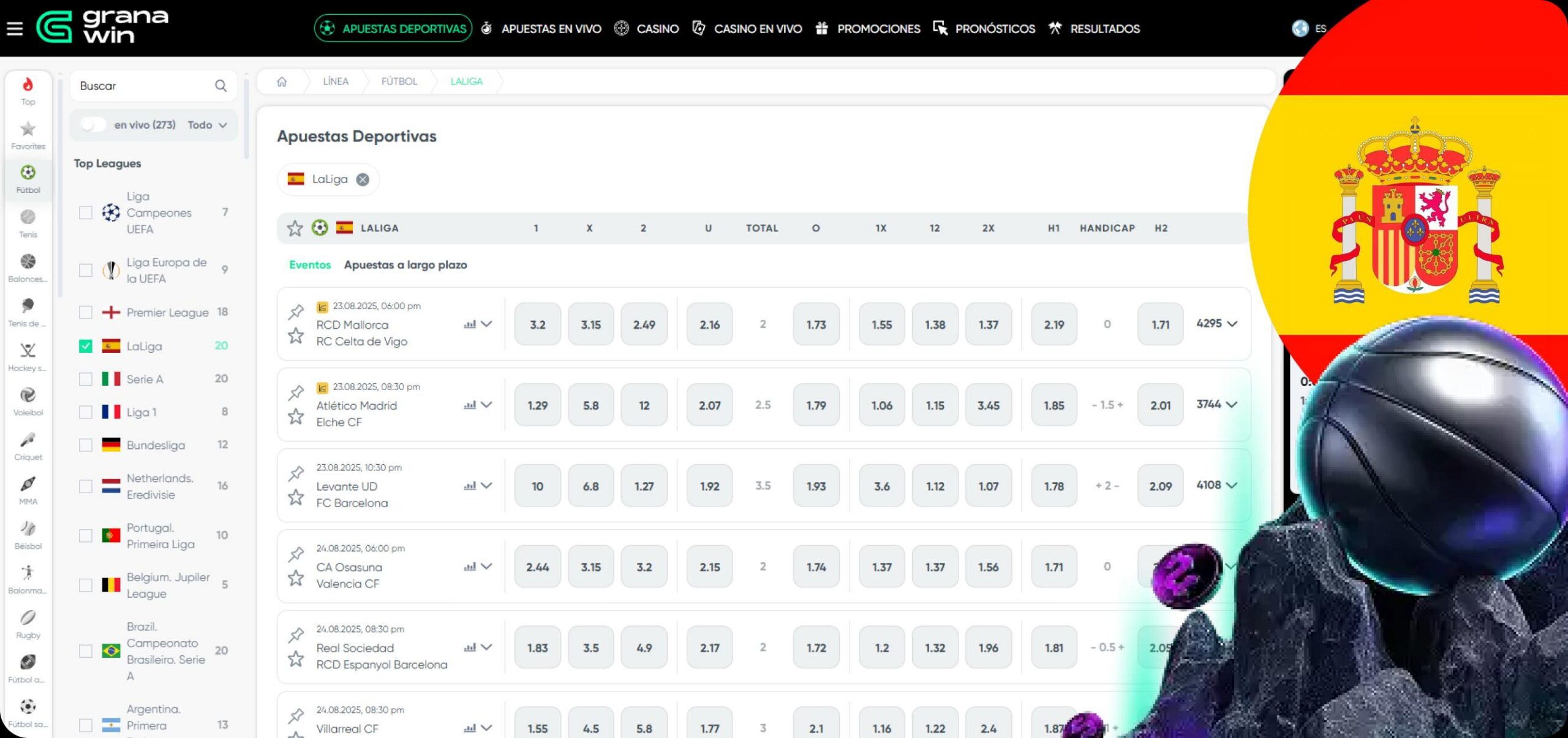Viewport: 1568px width, 738px height.
Task: Select 1.27 FC Barcelona win odds
Action: click(644, 486)
